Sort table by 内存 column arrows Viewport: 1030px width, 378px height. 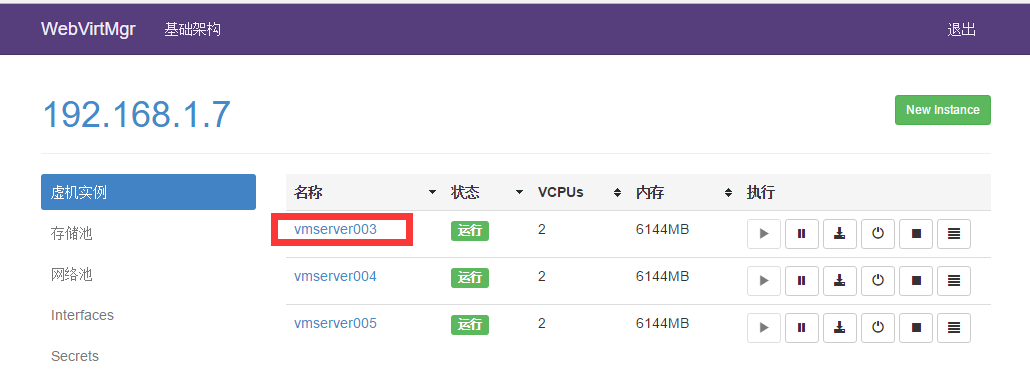tap(728, 193)
